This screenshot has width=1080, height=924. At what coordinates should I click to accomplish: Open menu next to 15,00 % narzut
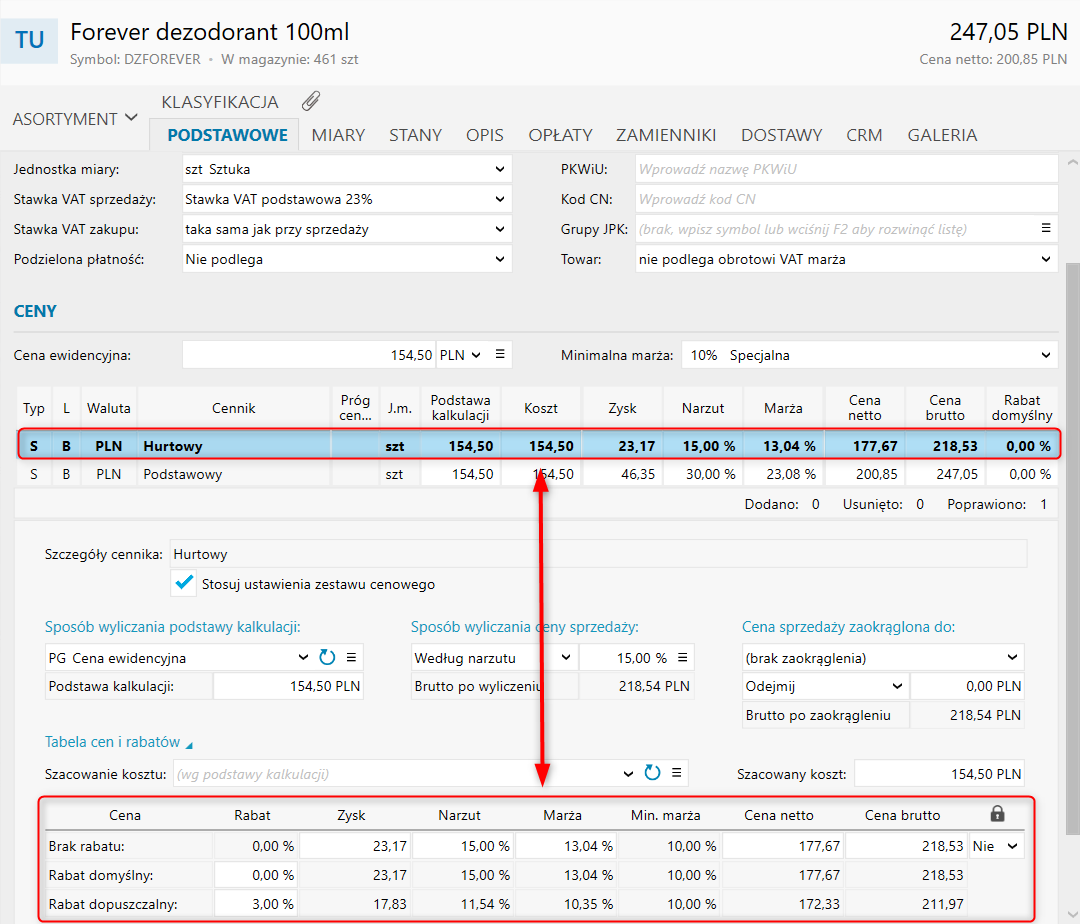coord(683,657)
